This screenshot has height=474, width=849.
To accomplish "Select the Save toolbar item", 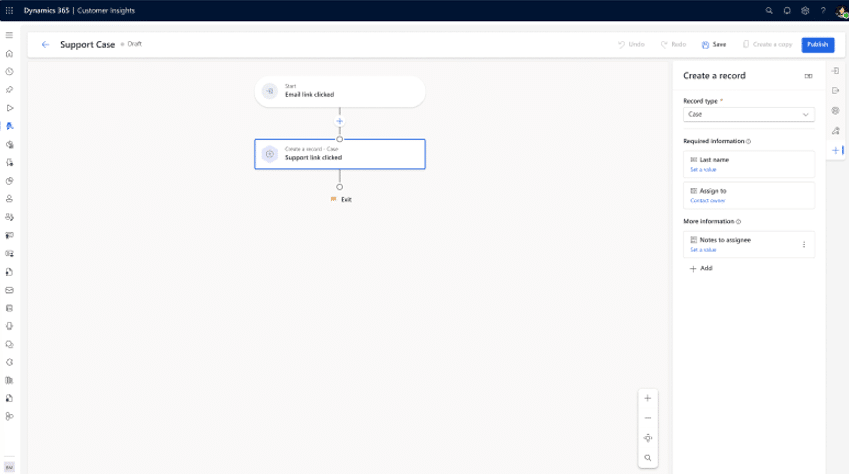I will point(714,45).
